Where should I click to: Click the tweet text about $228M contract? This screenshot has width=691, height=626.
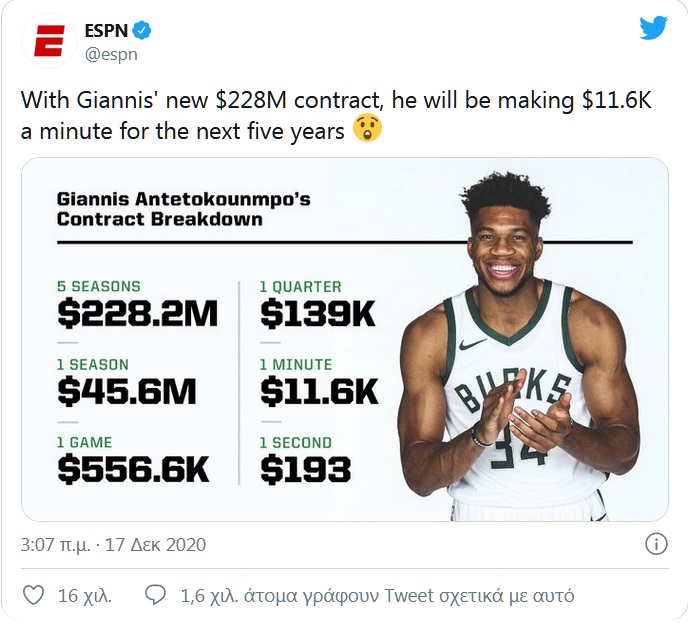(x=336, y=115)
